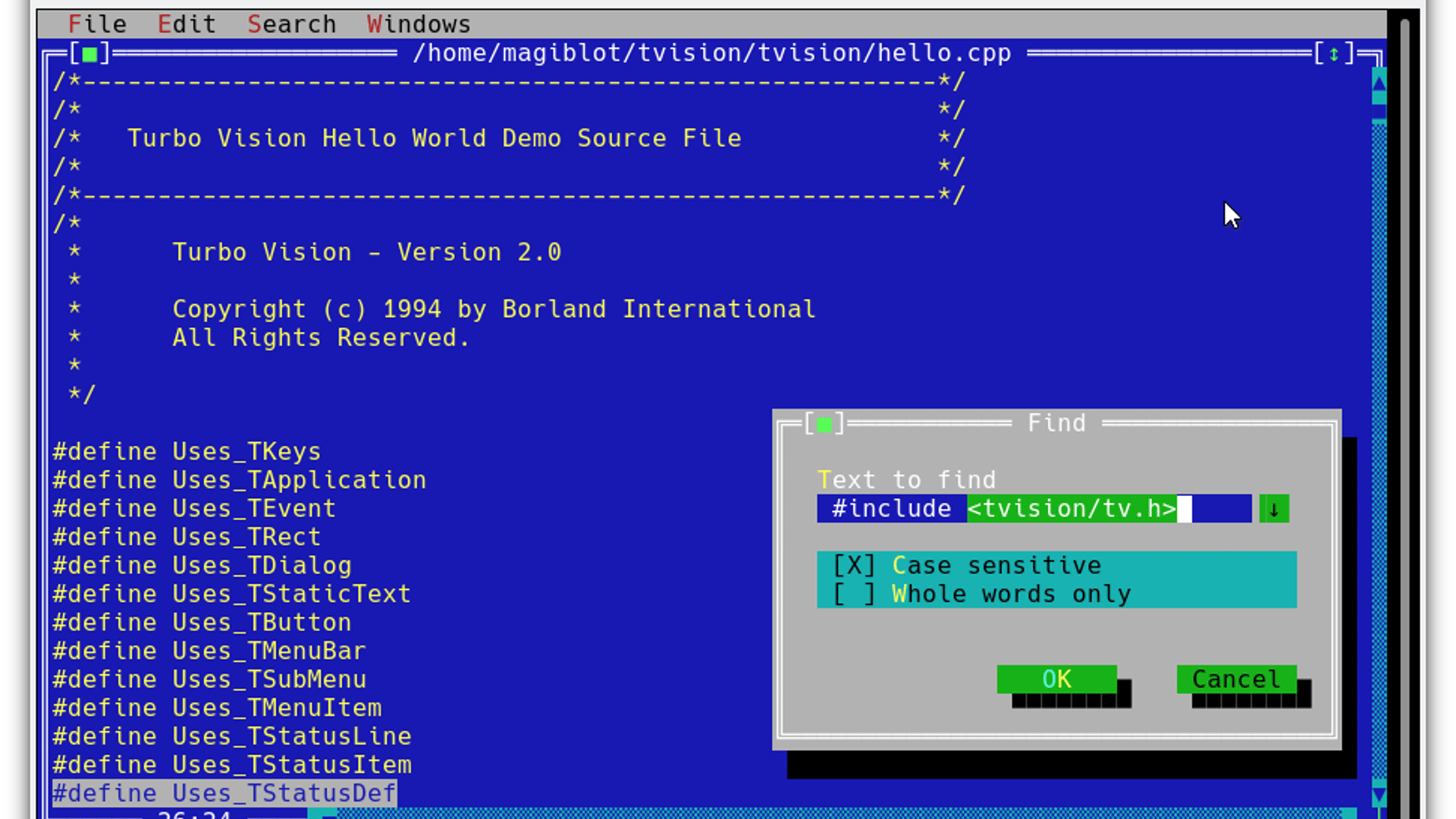Click in the Text to find field
1456x819 pixels.
click(x=1033, y=509)
